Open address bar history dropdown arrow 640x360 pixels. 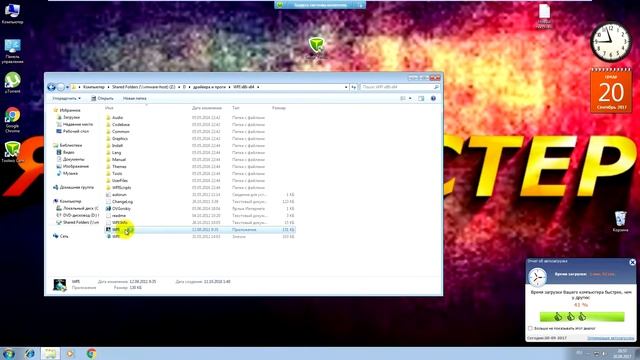(346, 87)
